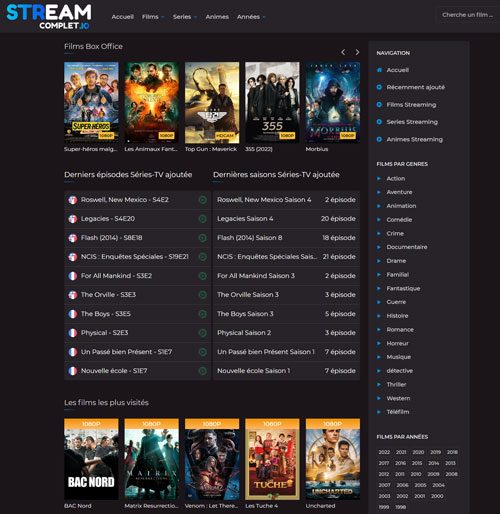Click circle icon beside Récemment ajouté
Screen dimensions: 500x514
(x=379, y=87)
